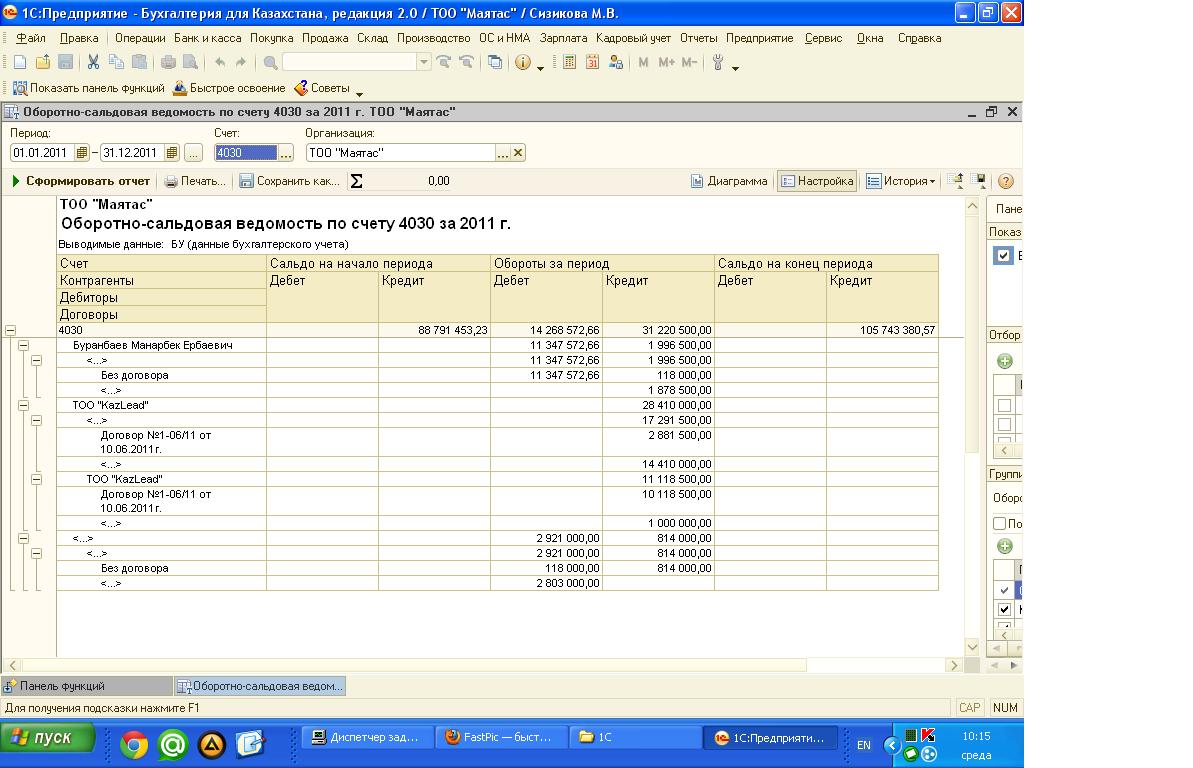
Task: Toggle the Настройка settings panel button
Action: 816,181
